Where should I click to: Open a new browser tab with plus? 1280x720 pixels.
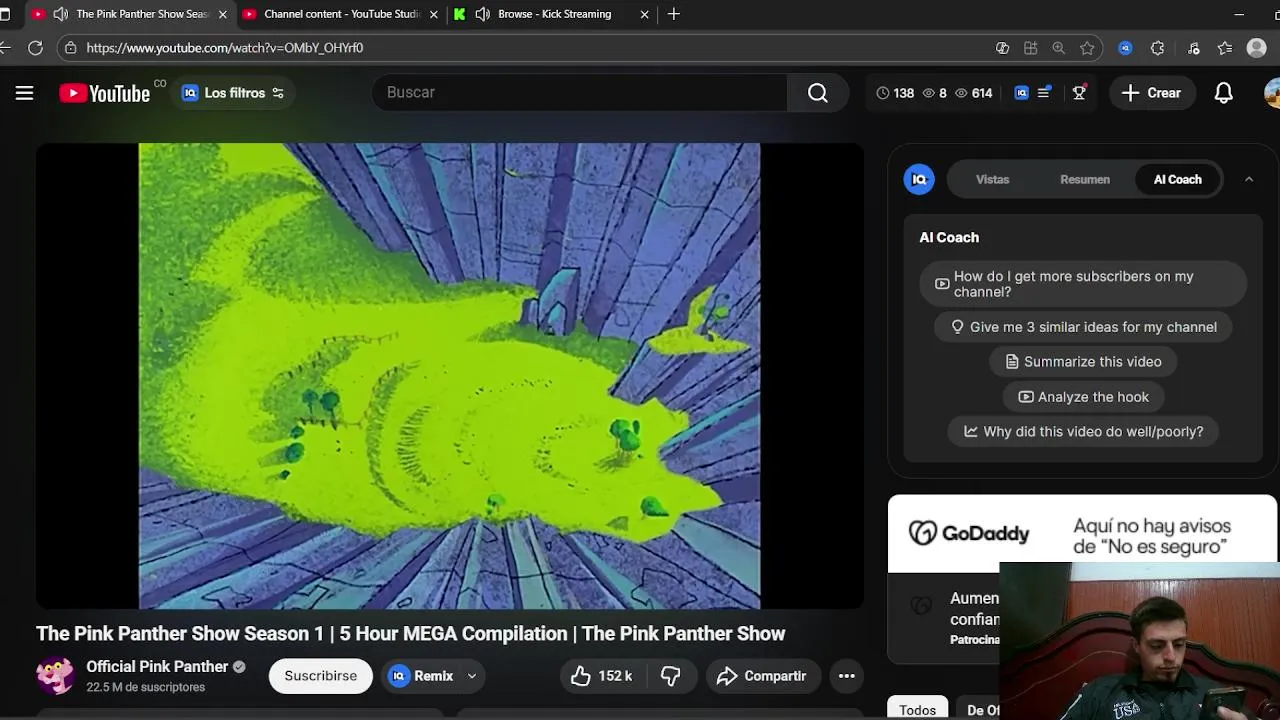click(x=673, y=14)
